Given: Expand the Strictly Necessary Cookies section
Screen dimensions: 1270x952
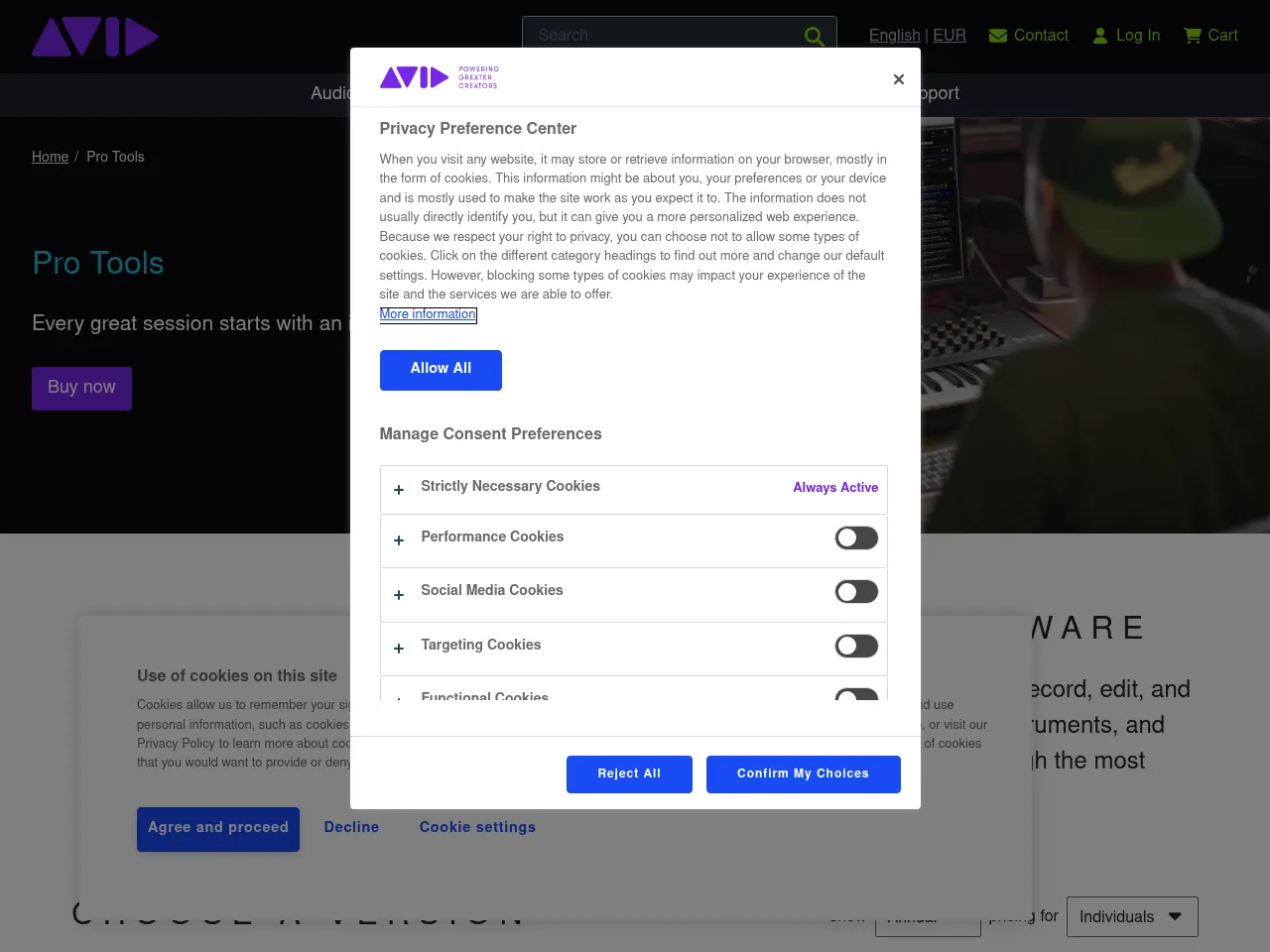Looking at the screenshot, I should coord(399,490).
